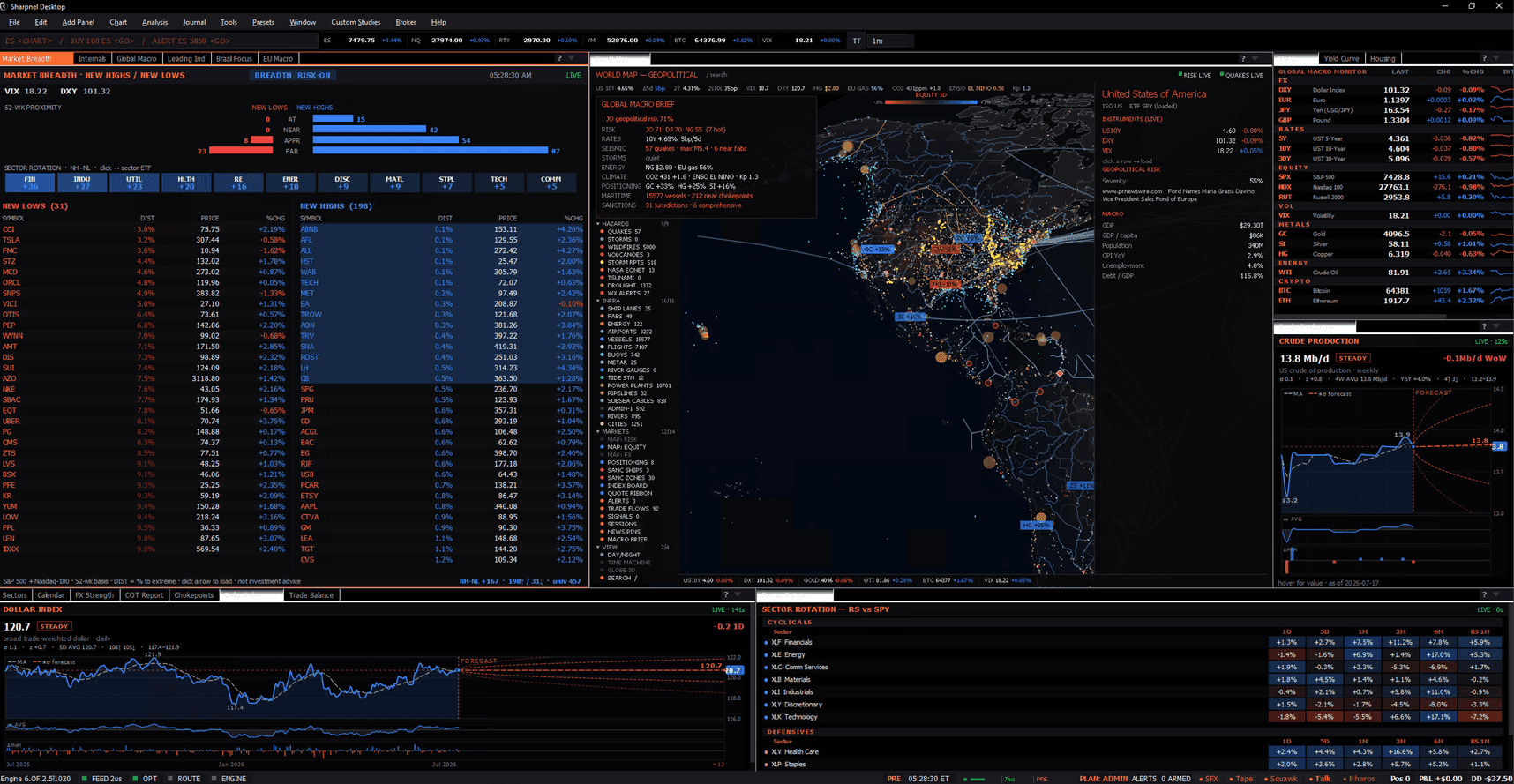Click the TF timeframe icon
This screenshot has width=1514, height=784.
pos(857,41)
